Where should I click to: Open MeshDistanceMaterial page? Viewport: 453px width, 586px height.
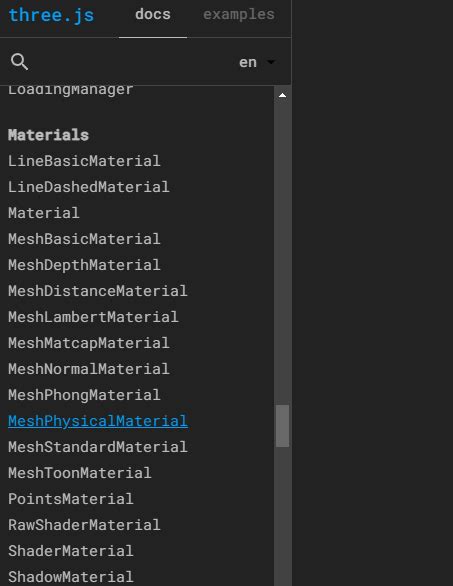click(x=98, y=291)
